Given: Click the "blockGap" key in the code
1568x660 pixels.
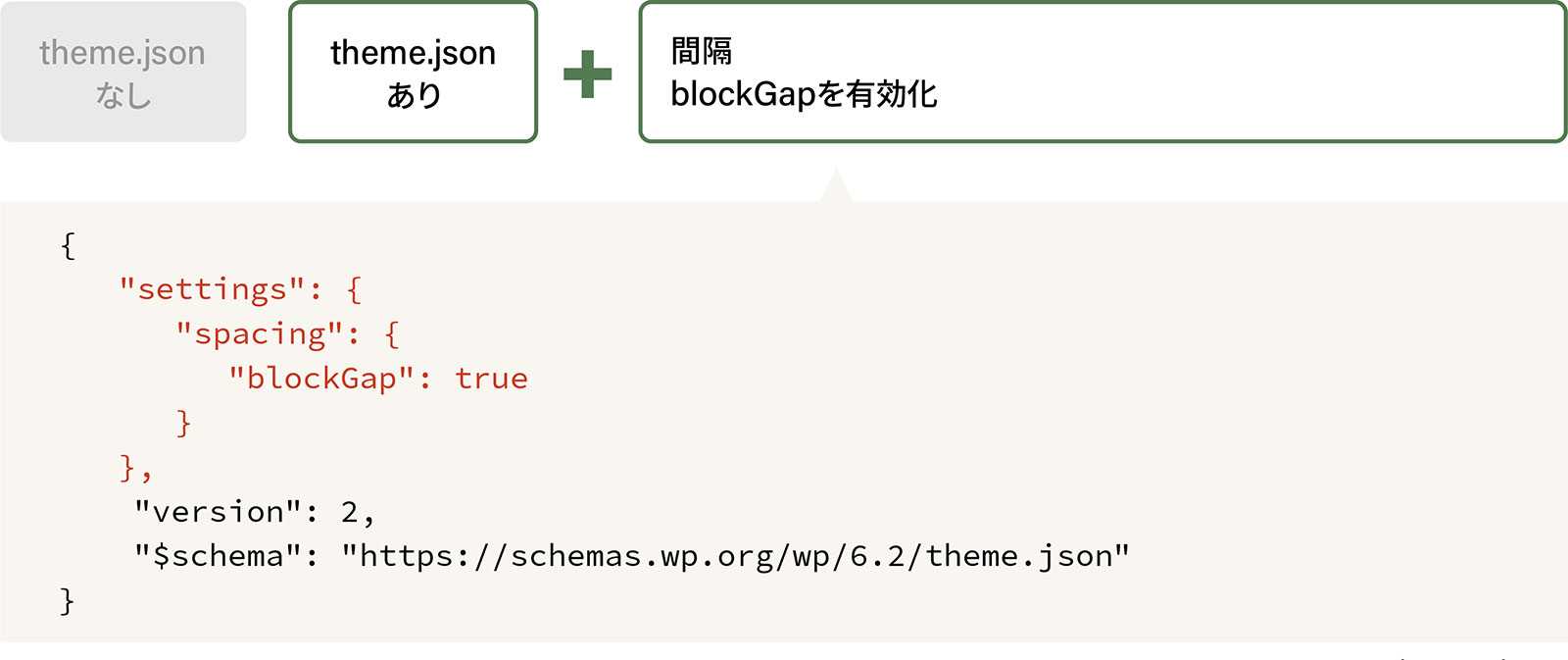Looking at the screenshot, I should [321, 379].
